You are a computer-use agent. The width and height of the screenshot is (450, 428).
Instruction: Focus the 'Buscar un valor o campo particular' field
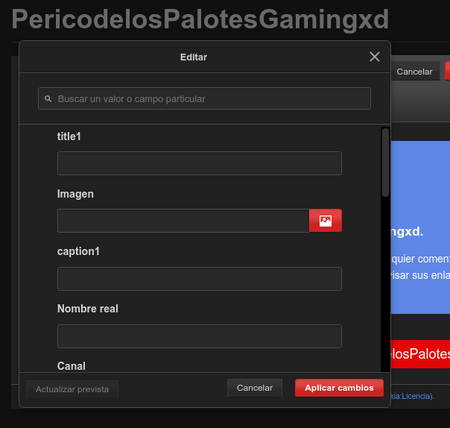[x=204, y=99]
